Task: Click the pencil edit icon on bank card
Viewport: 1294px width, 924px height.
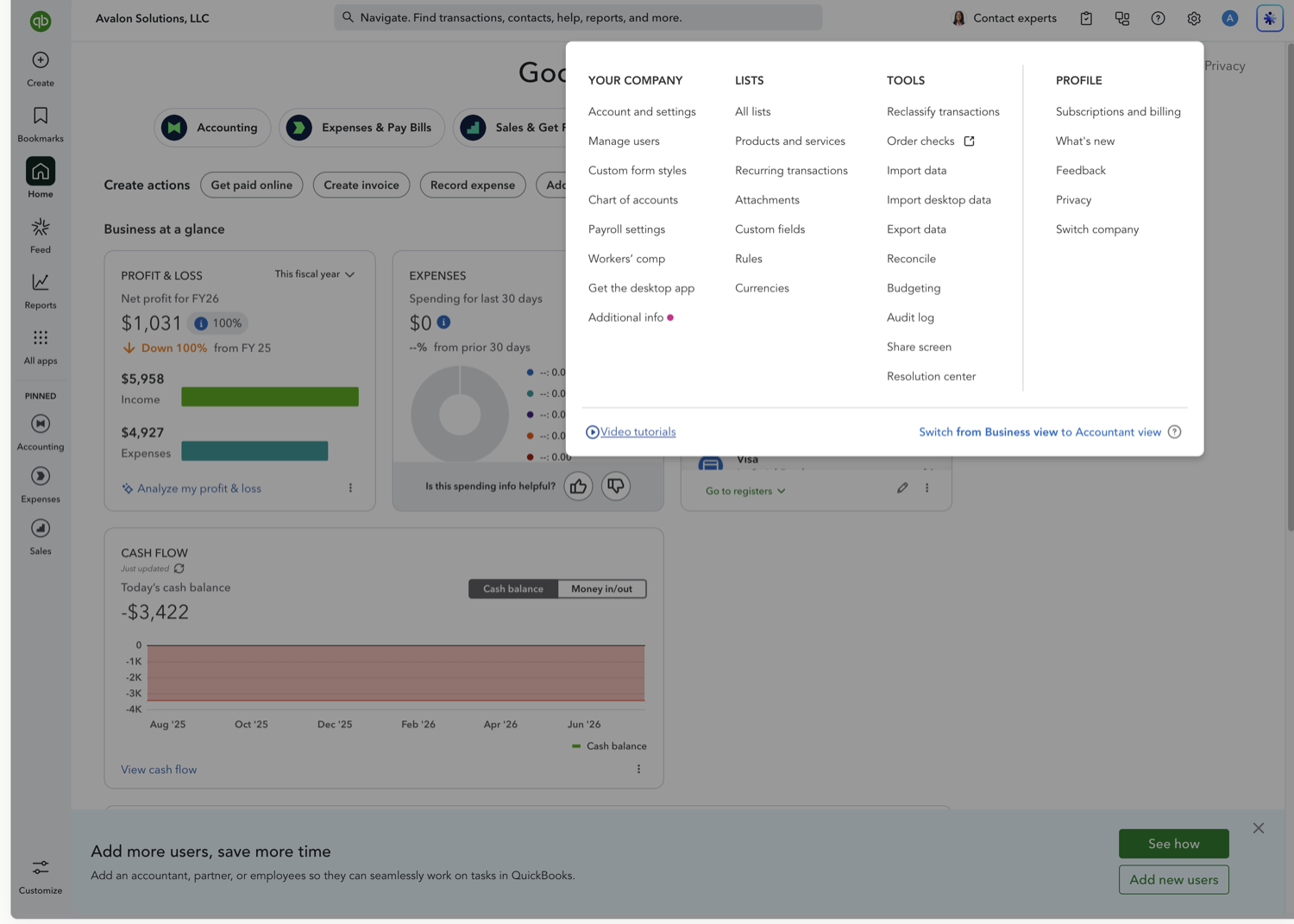Action: click(x=902, y=487)
